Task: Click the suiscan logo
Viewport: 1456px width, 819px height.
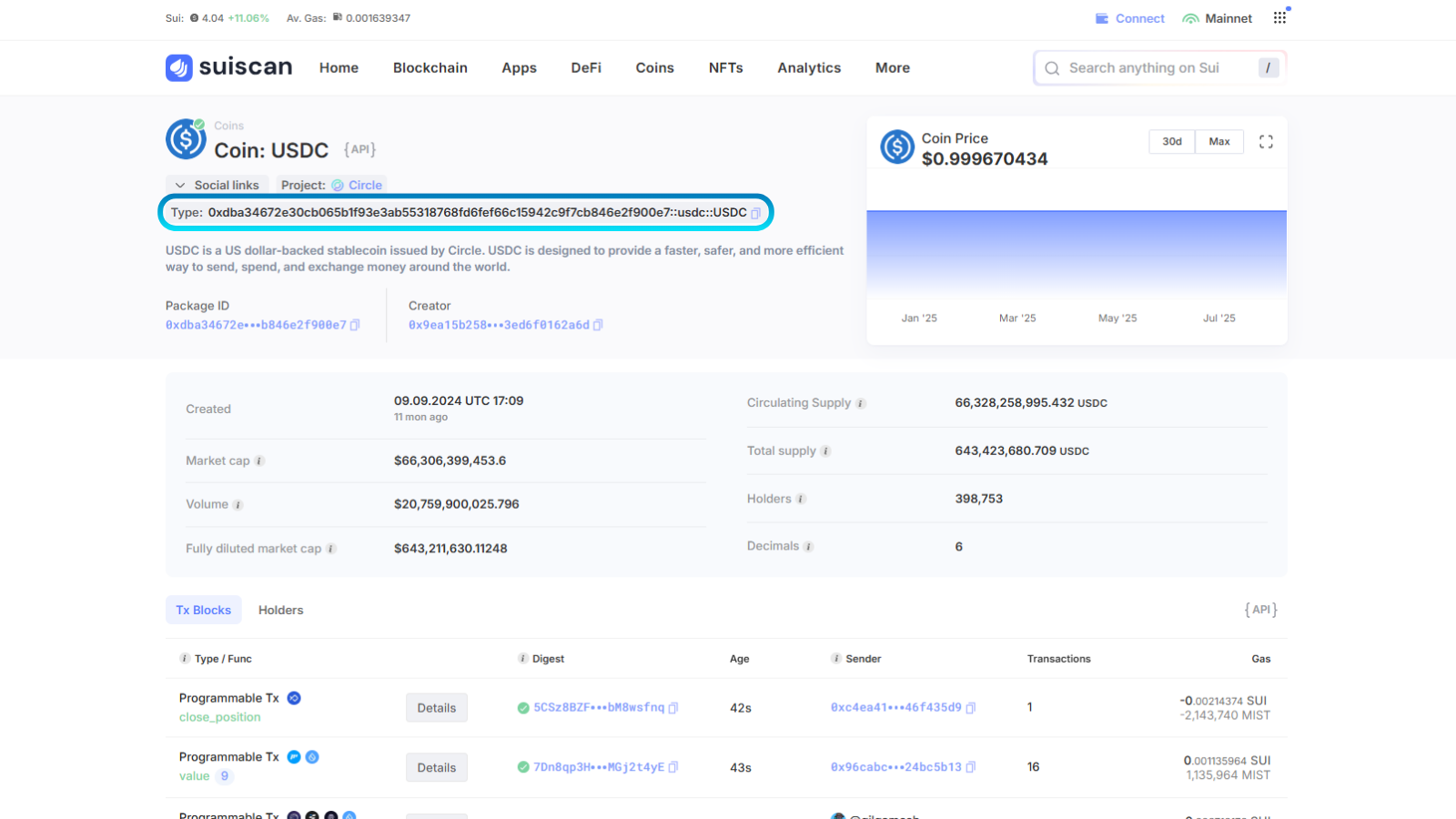Action: (229, 67)
